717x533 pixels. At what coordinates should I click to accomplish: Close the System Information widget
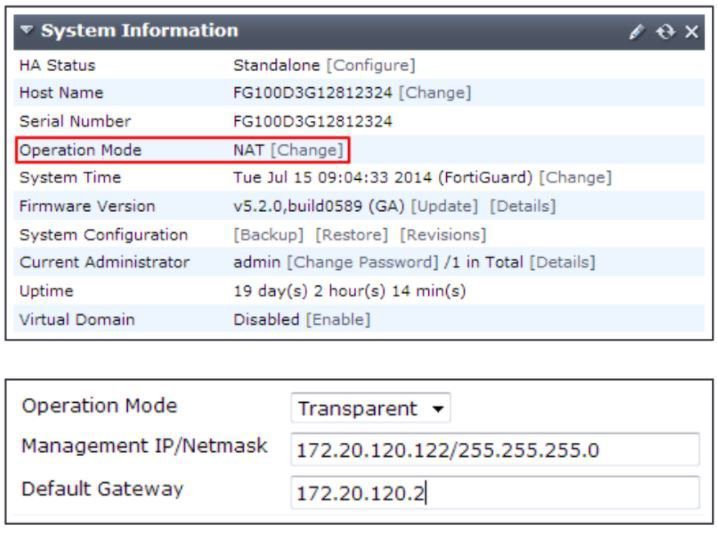[x=691, y=32]
